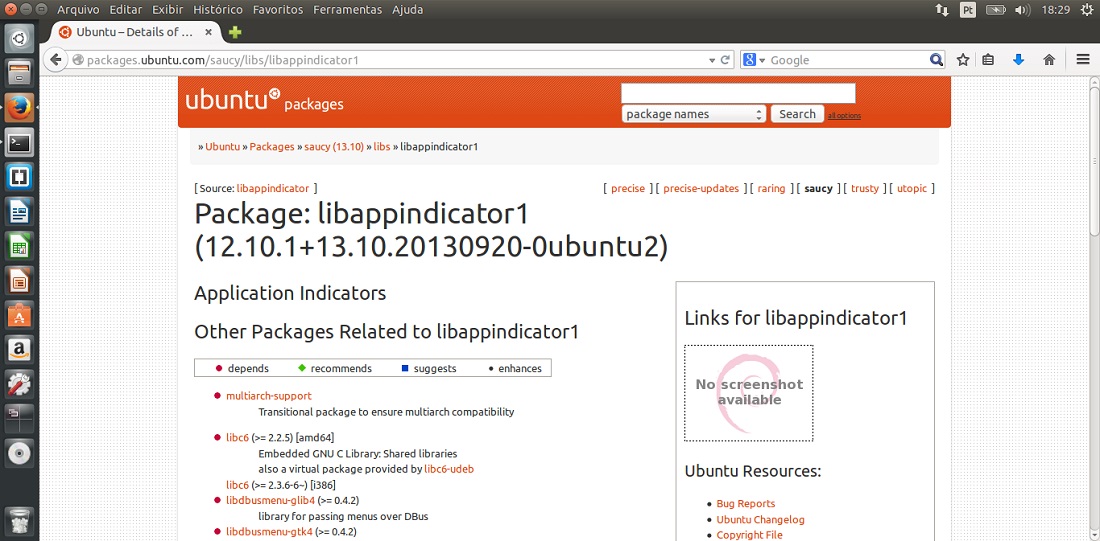Open the Google search engine selector dropdown

[x=754, y=60]
